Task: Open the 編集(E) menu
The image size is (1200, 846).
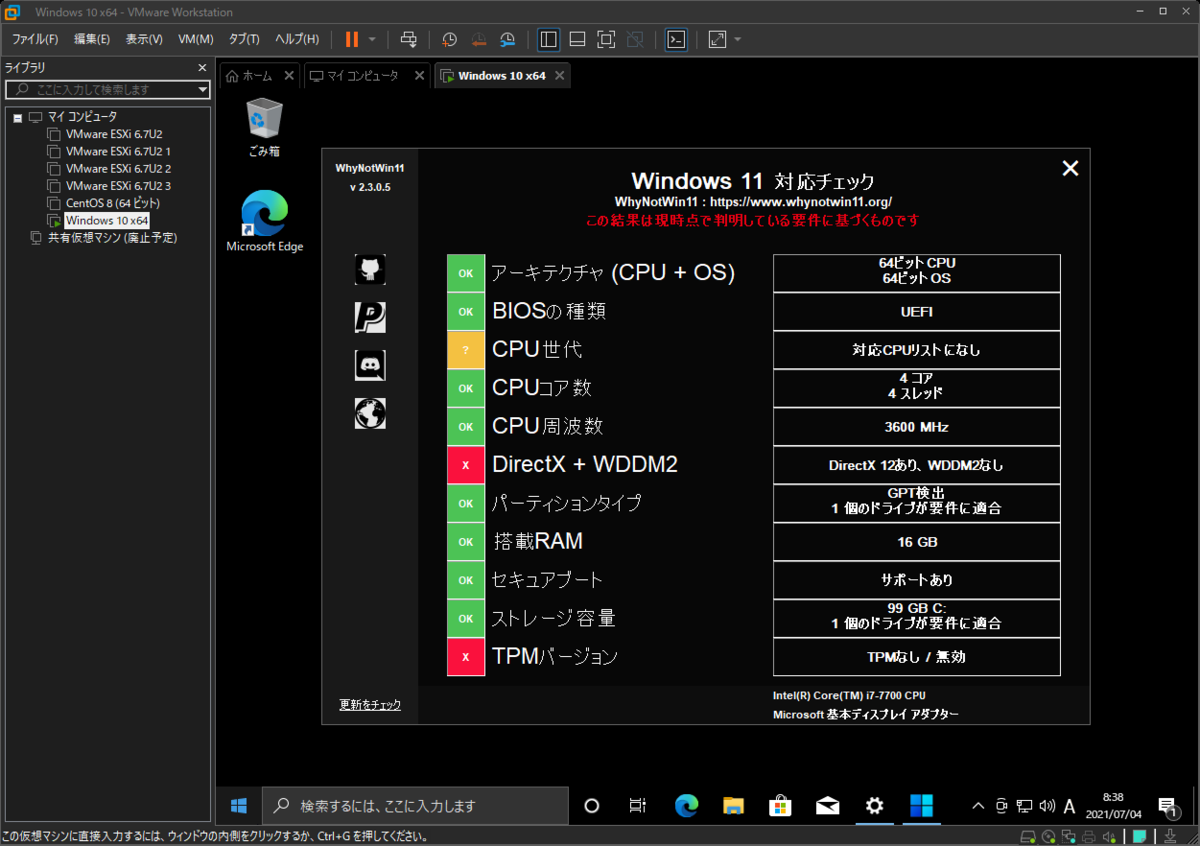Action: click(x=92, y=39)
